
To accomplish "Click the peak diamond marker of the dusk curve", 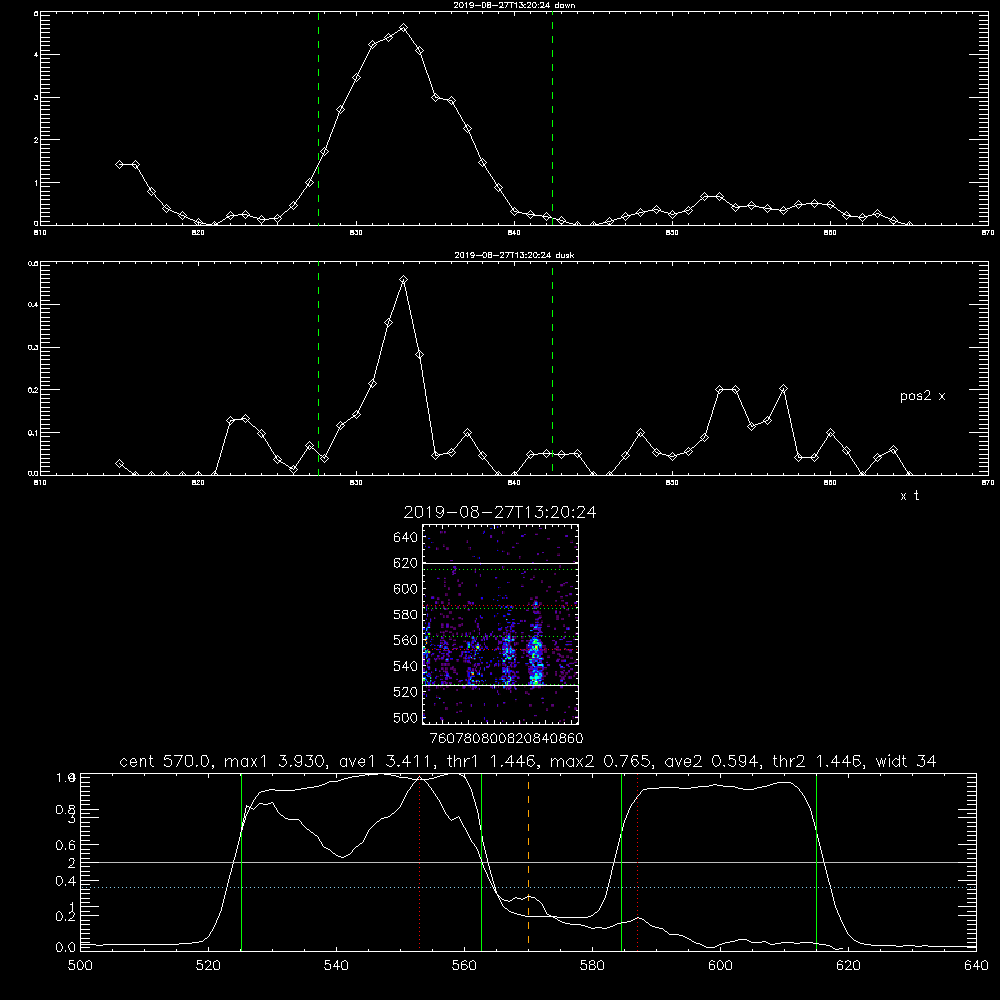I will point(403,279).
